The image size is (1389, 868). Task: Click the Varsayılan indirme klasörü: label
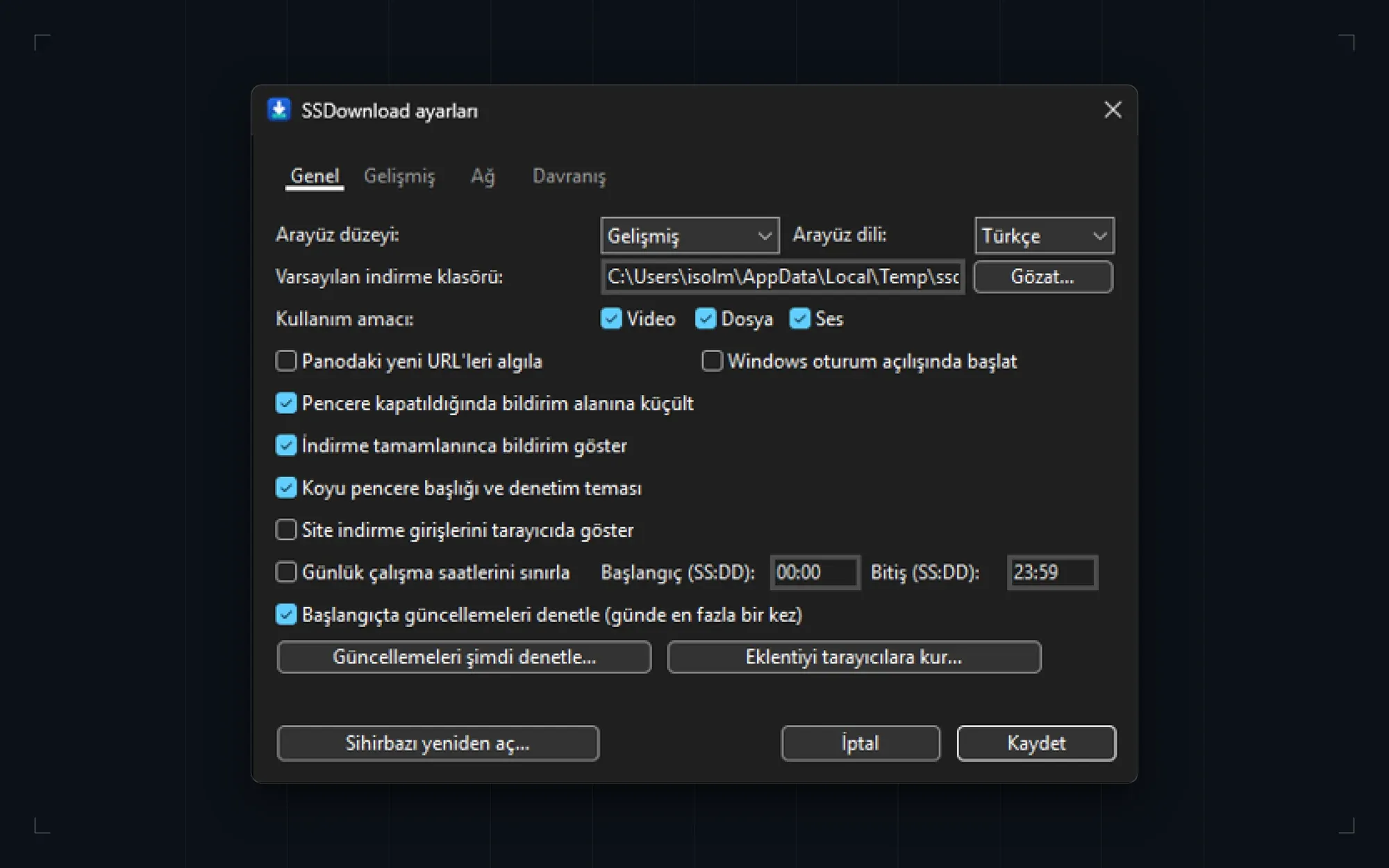click(389, 277)
